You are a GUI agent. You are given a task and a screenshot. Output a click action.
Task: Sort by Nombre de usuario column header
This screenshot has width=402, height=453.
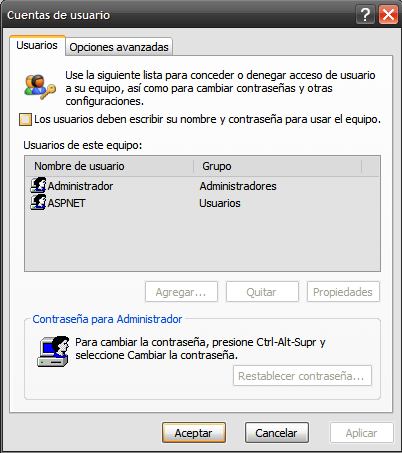coord(110,166)
